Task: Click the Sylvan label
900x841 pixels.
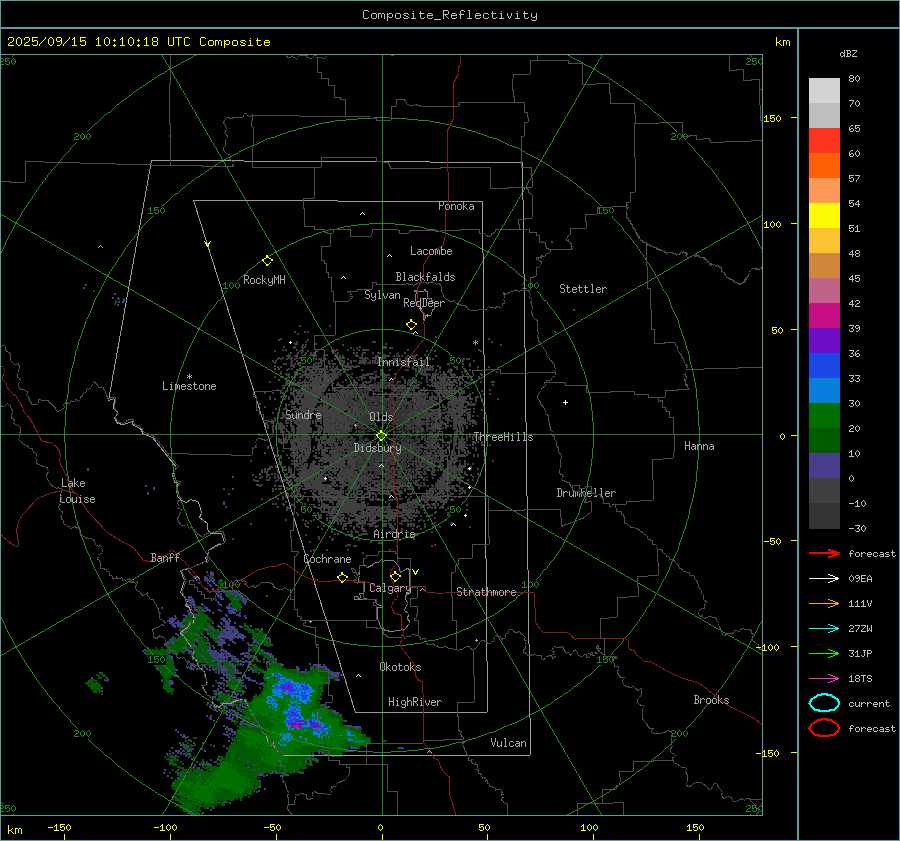Action: coord(382,295)
